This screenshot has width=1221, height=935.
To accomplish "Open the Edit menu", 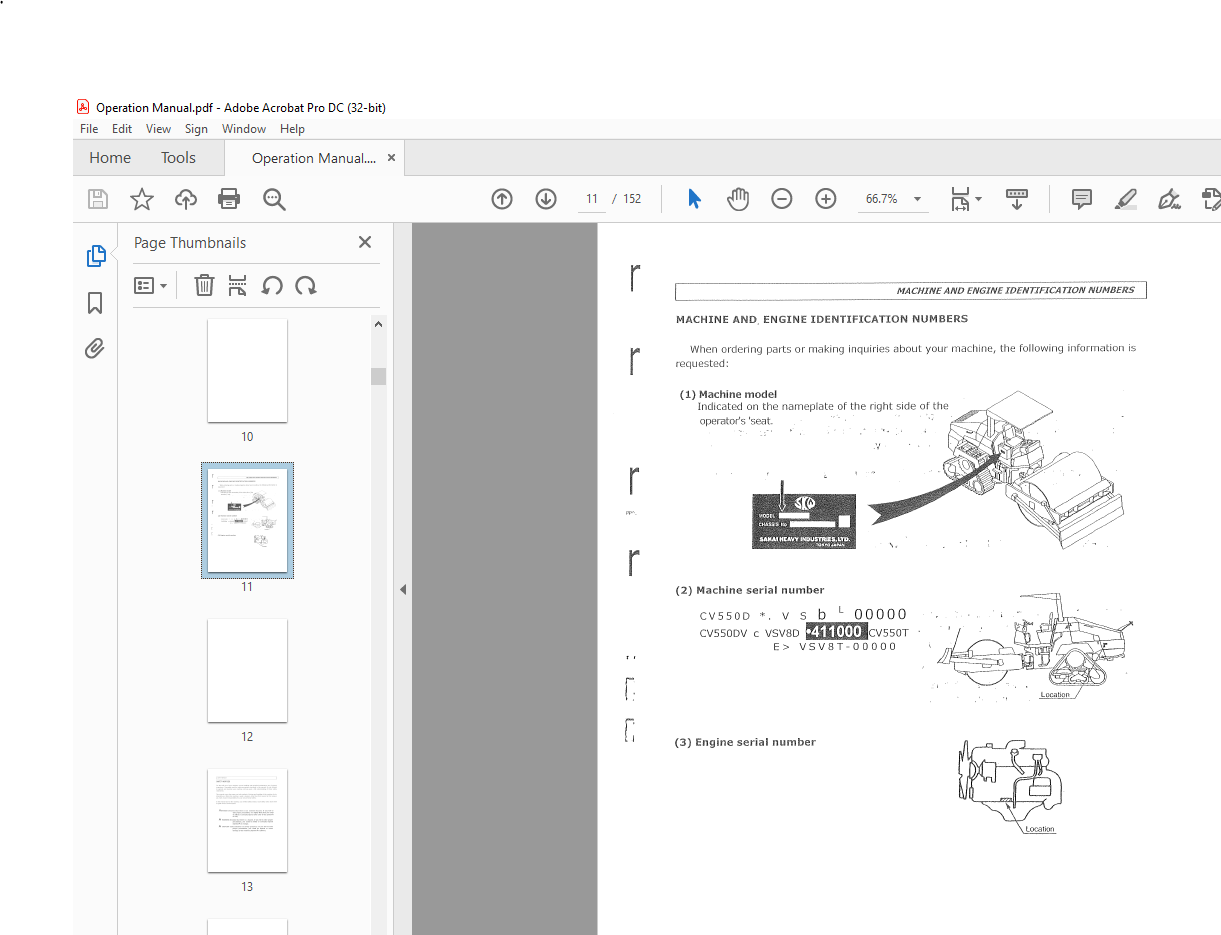I will pos(122,129).
